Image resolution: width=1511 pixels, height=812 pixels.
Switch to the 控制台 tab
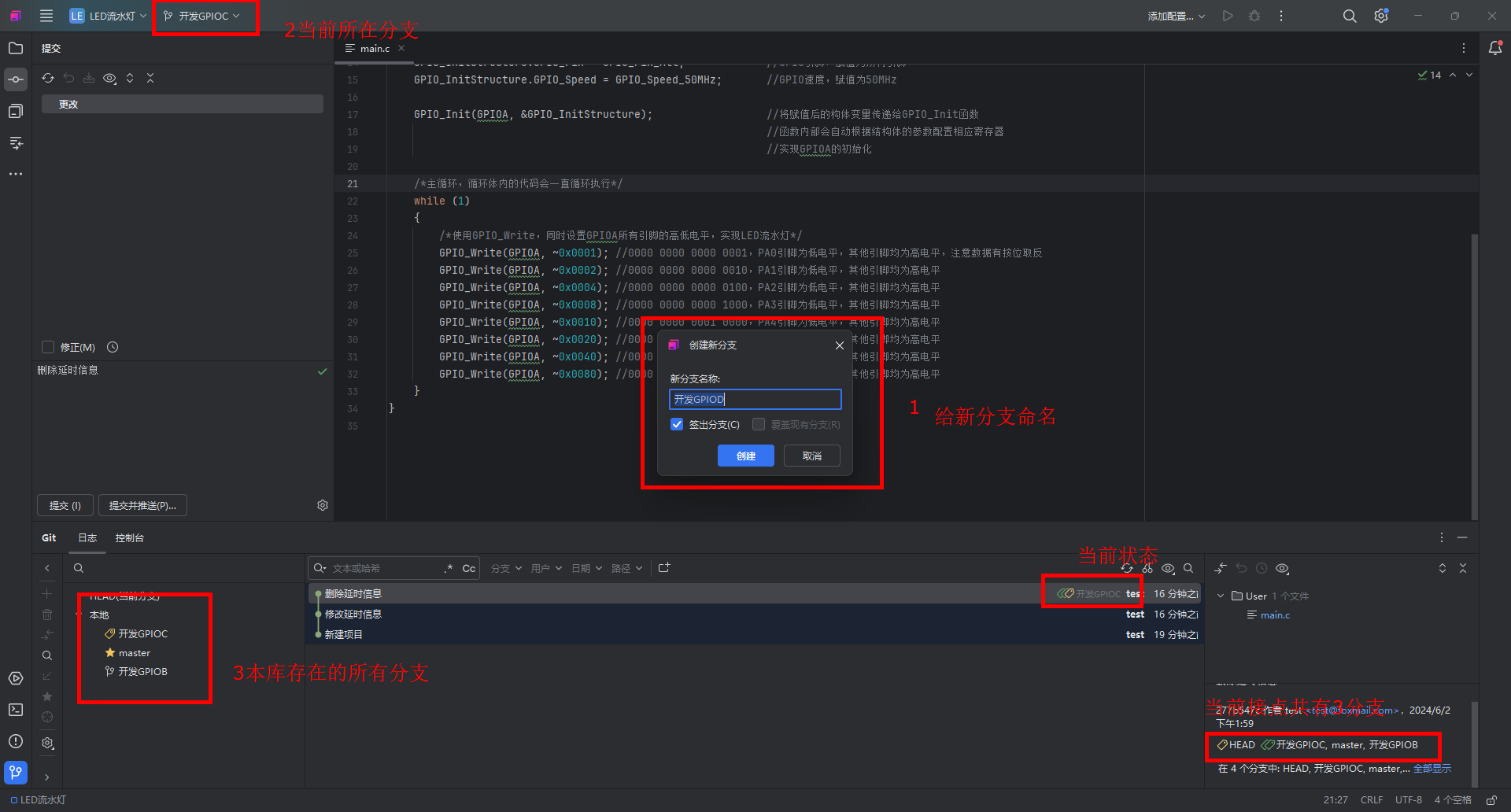tap(130, 538)
